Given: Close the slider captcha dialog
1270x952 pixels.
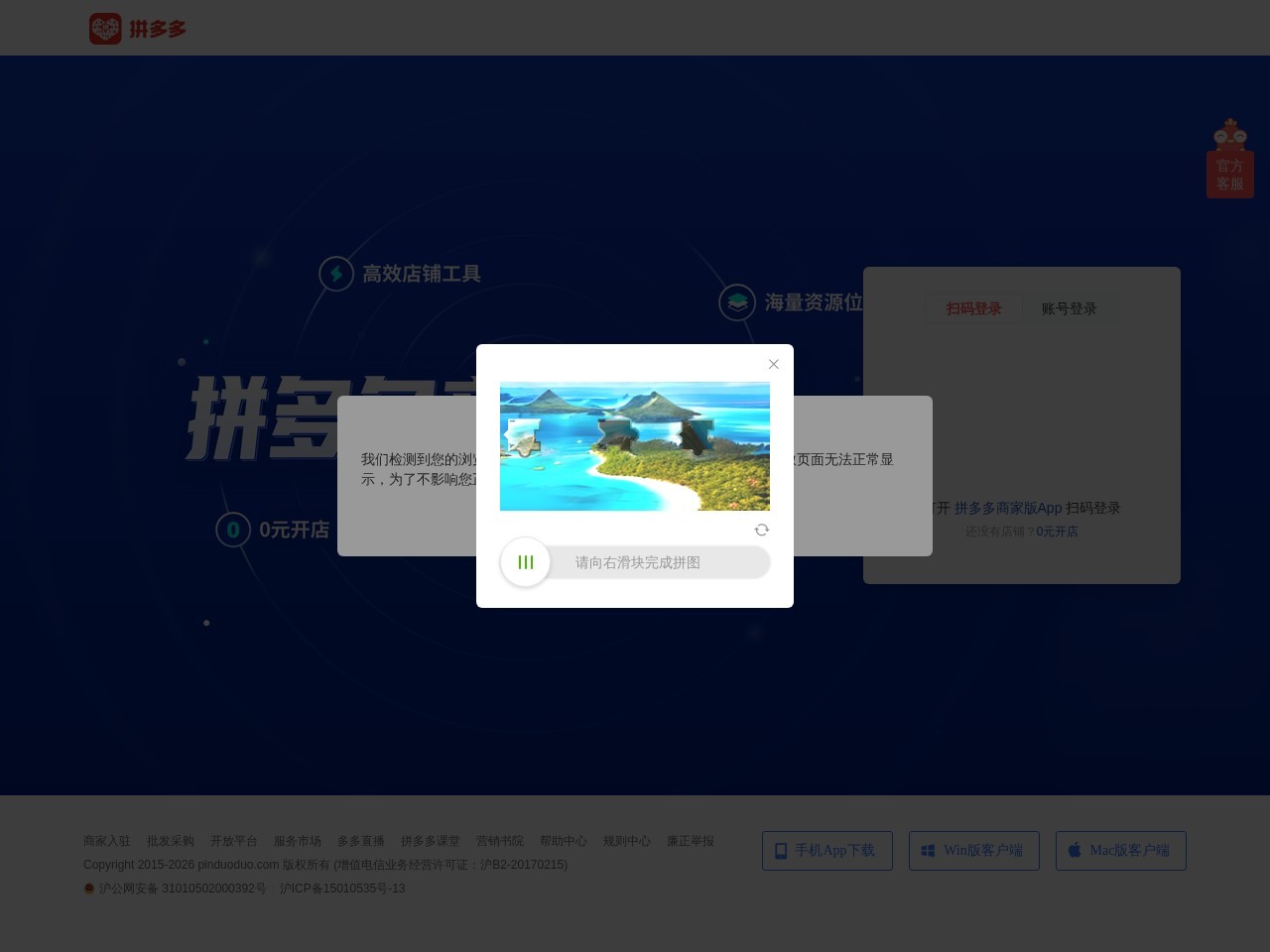Looking at the screenshot, I should tap(774, 364).
